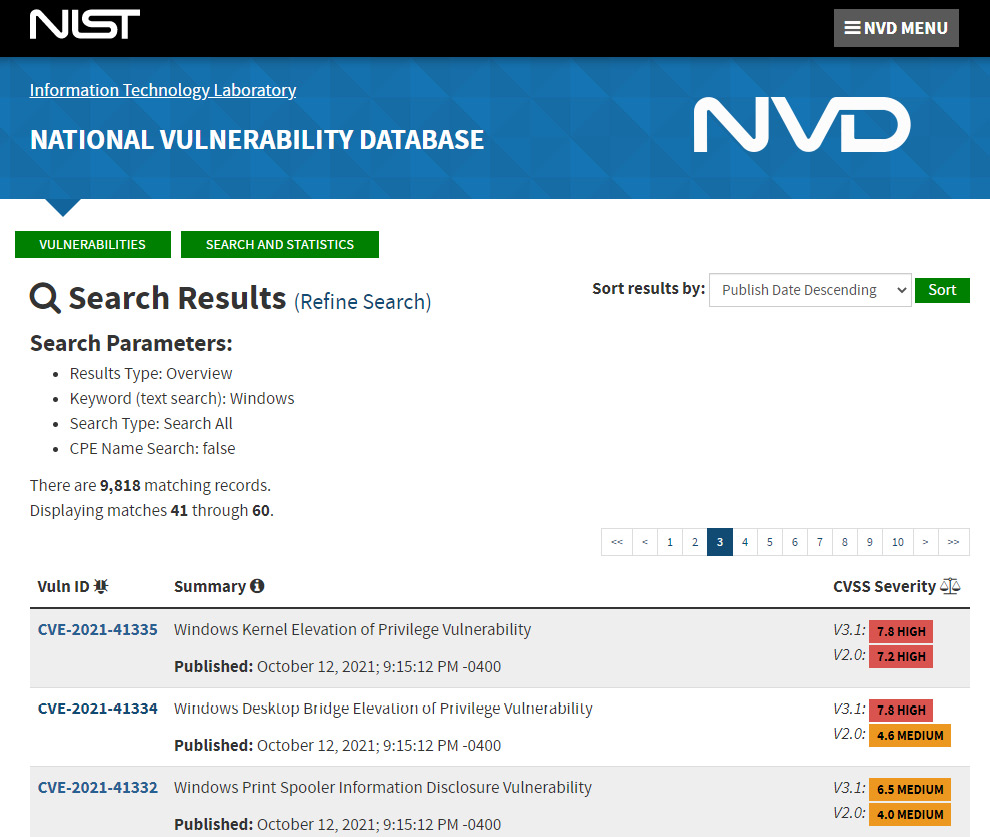Open the Information Technology Laboratory link
Image resolution: width=990 pixels, height=837 pixels.
tap(163, 90)
